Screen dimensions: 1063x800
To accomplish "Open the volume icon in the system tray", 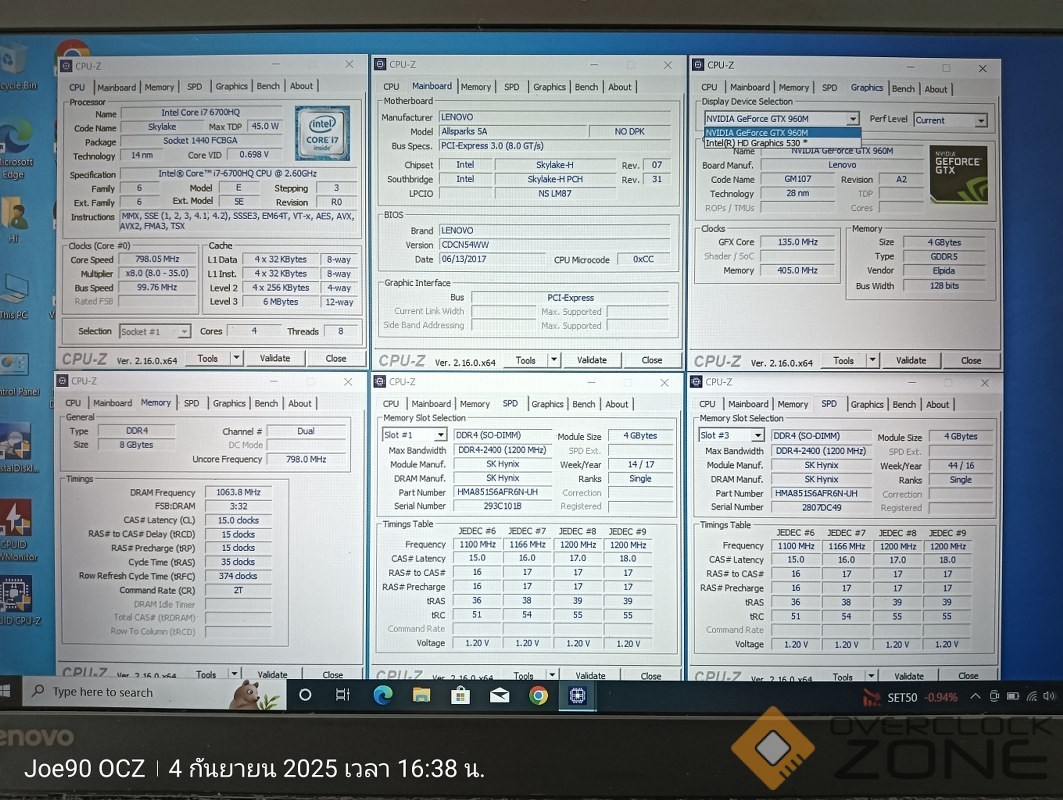I will tap(1049, 696).
